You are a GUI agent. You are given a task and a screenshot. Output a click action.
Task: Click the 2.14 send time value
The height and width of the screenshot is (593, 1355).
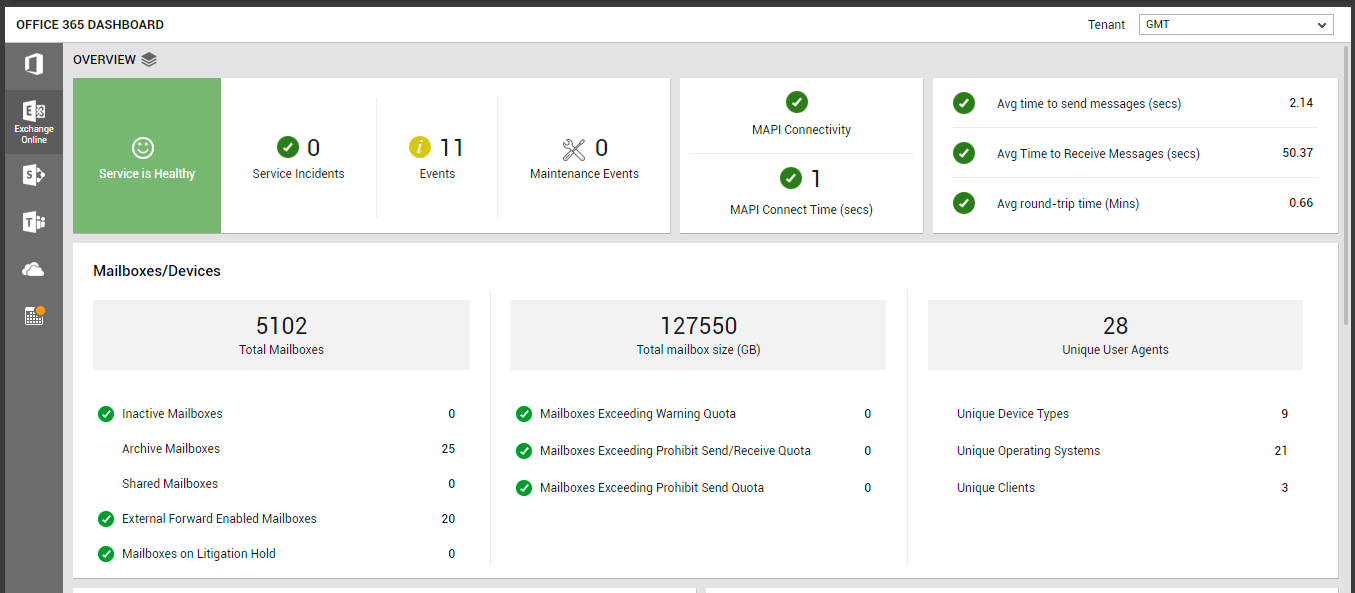click(x=1301, y=103)
